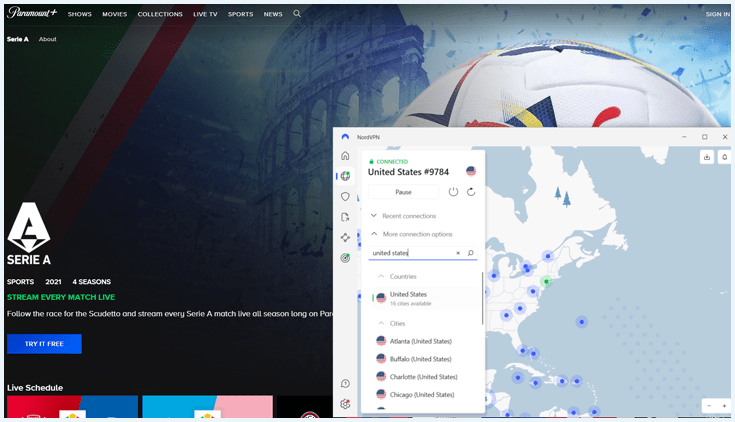The image size is (735, 422).
Task: Open the radar Dark Web Monitor icon
Action: tap(345, 258)
